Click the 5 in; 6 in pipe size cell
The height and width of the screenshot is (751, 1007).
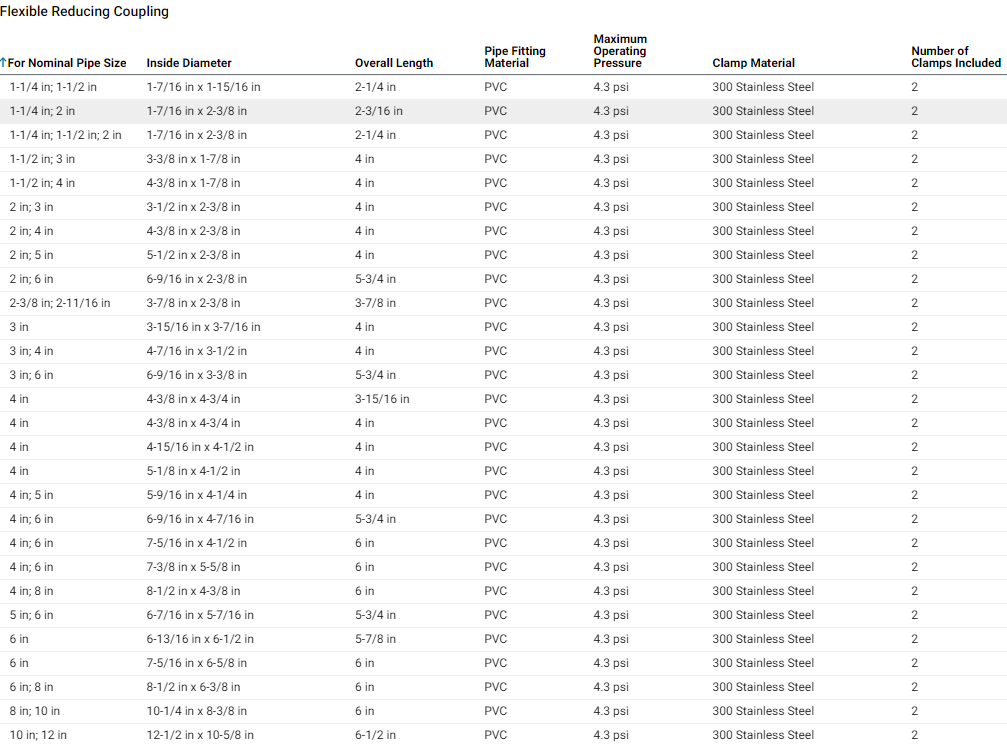[x=32, y=615]
